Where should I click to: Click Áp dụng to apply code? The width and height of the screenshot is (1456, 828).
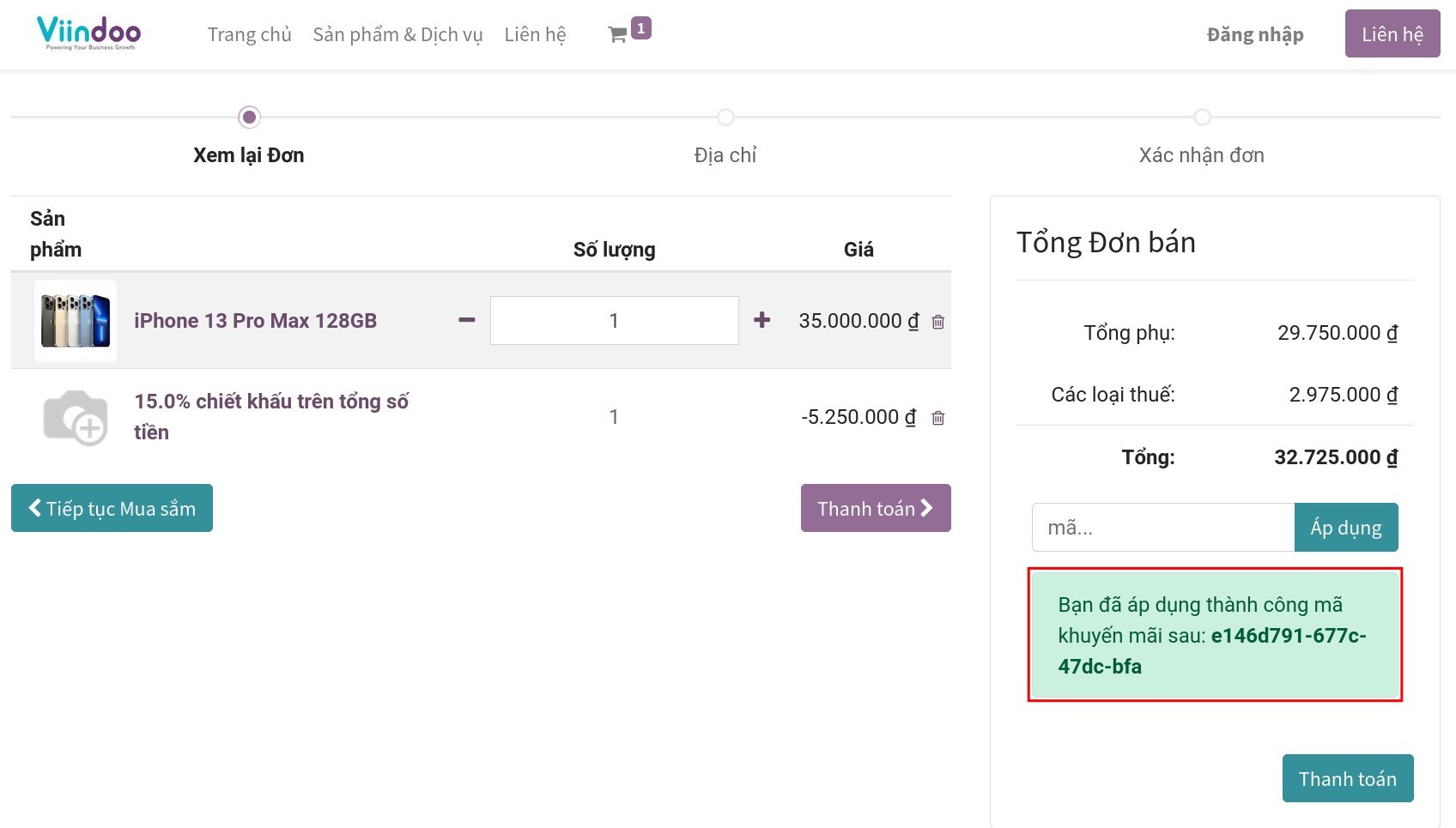point(1345,528)
